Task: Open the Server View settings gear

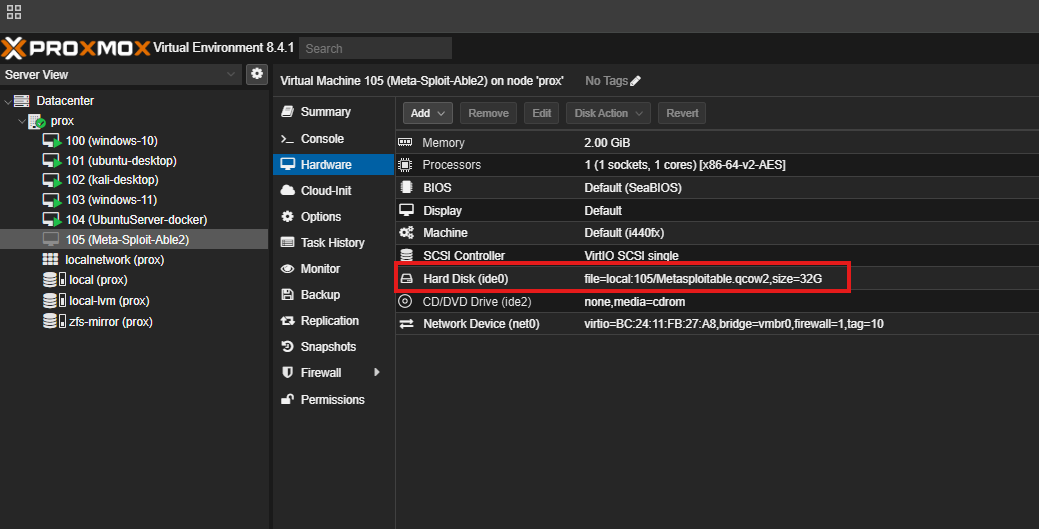Action: pos(257,74)
